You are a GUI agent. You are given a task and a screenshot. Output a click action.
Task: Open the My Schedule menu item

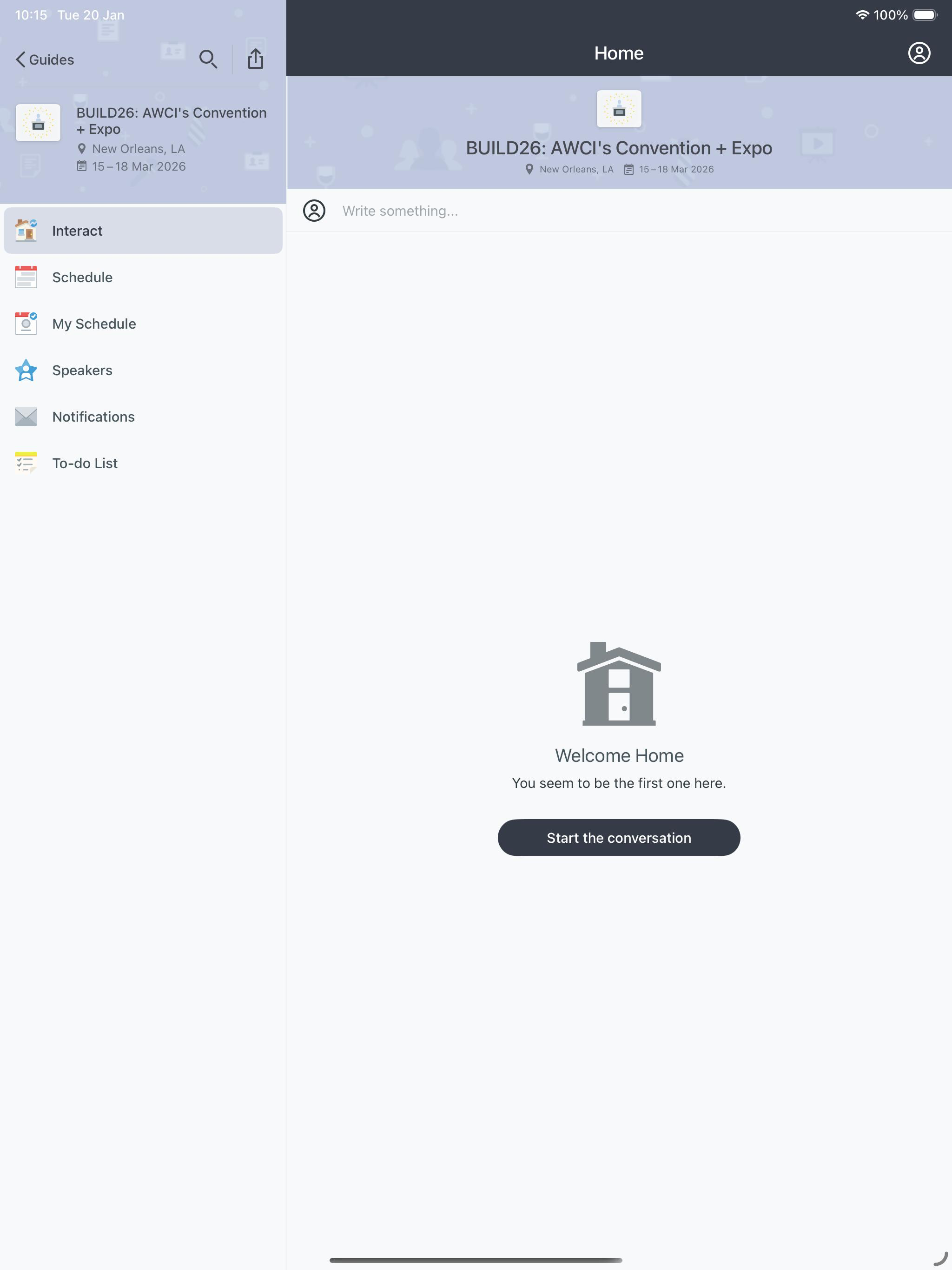pos(143,324)
